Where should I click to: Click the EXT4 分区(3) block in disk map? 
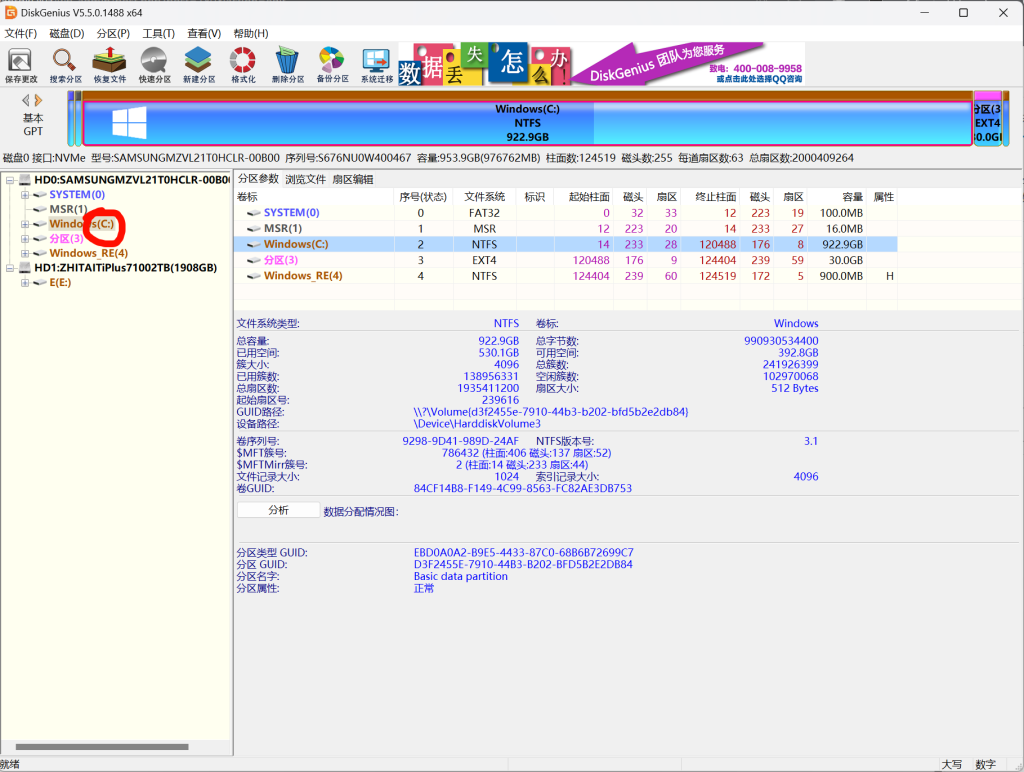click(x=987, y=119)
